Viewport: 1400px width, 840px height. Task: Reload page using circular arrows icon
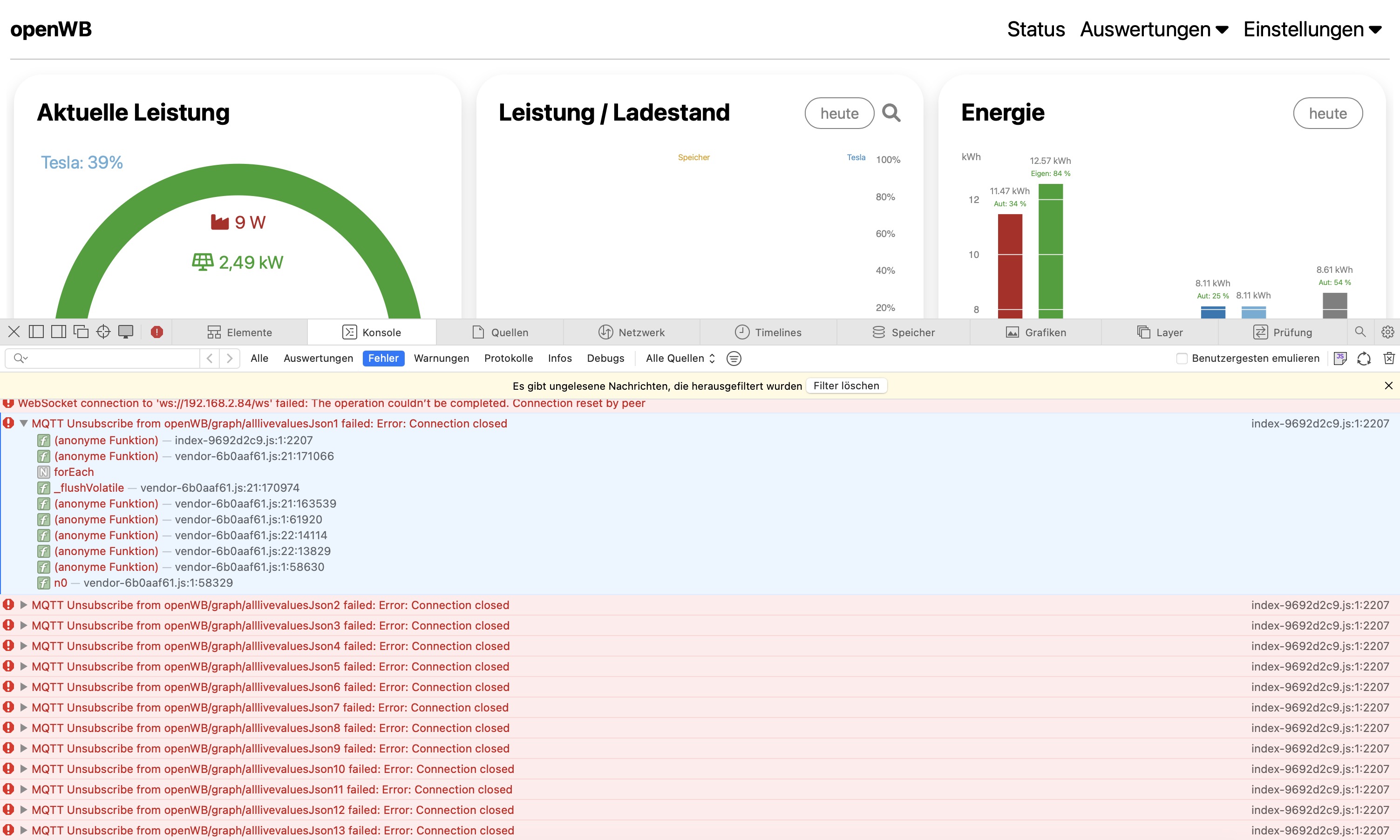(1364, 358)
